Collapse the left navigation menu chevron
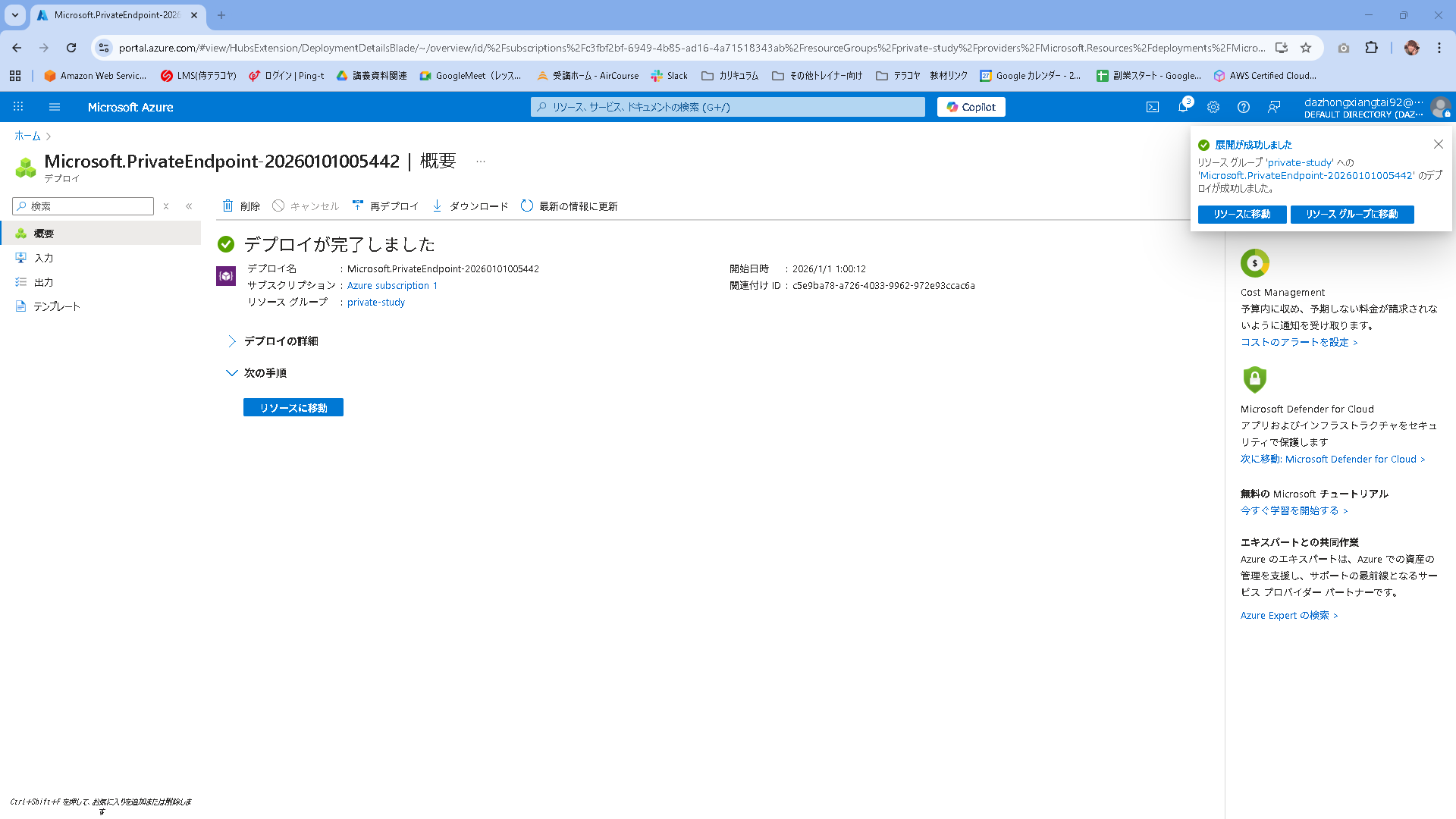1456x819 pixels. coord(189,206)
